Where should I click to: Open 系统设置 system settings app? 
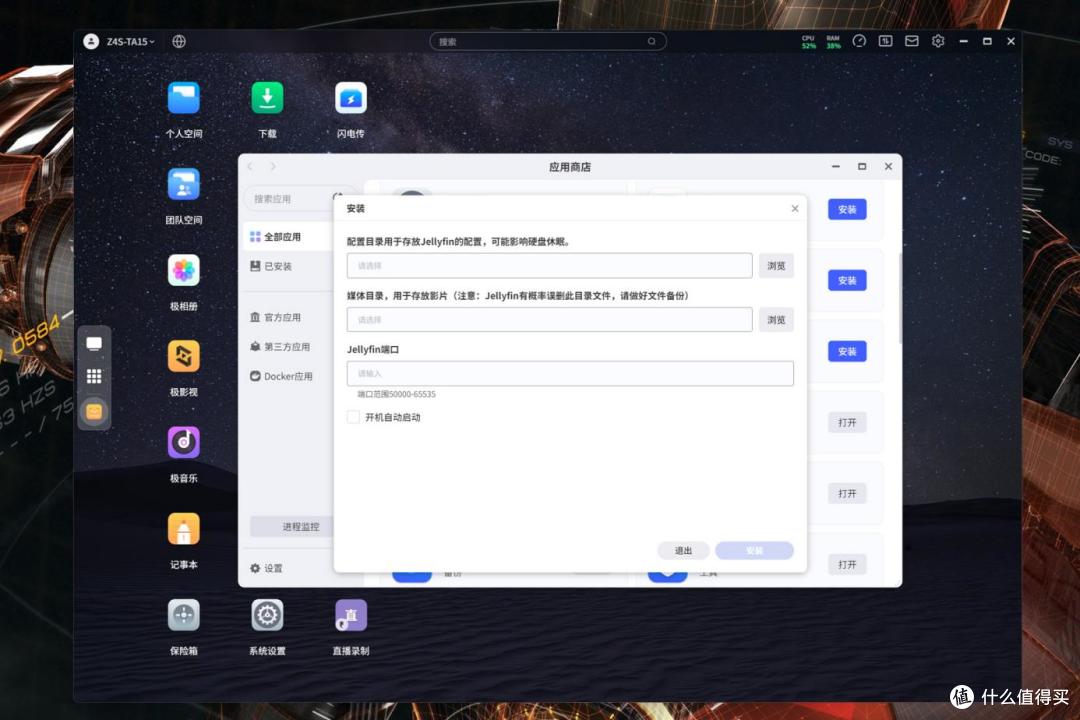pos(267,615)
